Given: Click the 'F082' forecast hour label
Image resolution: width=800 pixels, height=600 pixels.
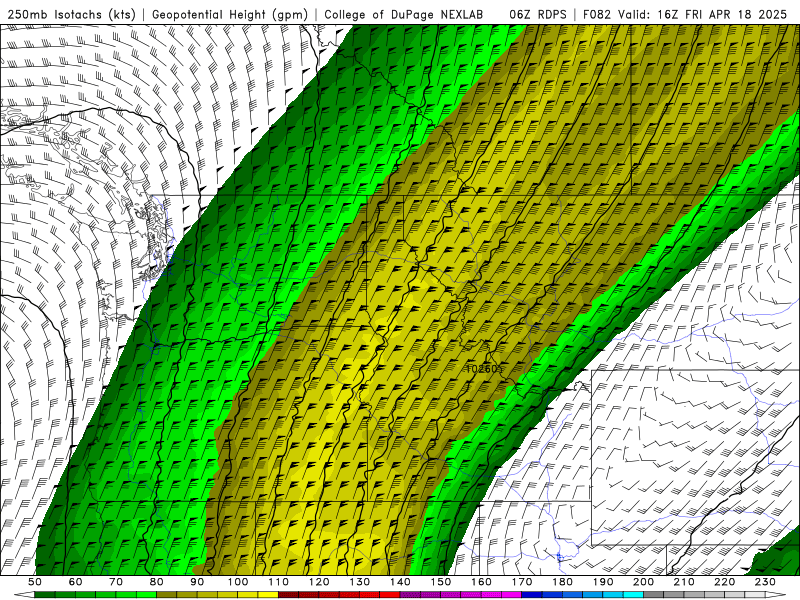Looking at the screenshot, I should click(597, 15).
